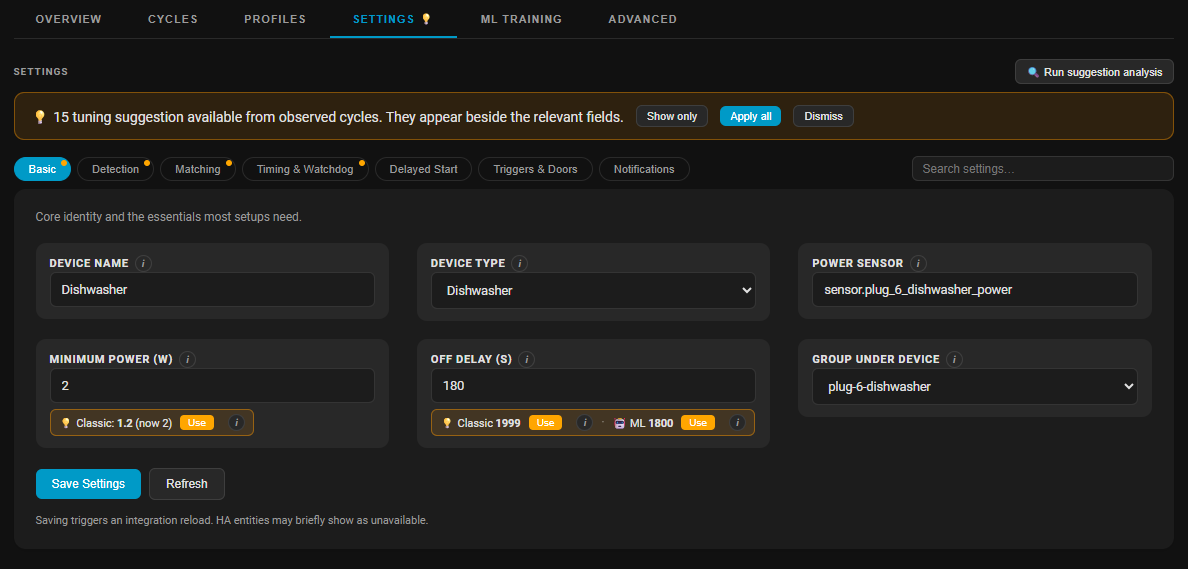Click the Save Settings button
Screen dimensions: 1188x569
(89, 484)
